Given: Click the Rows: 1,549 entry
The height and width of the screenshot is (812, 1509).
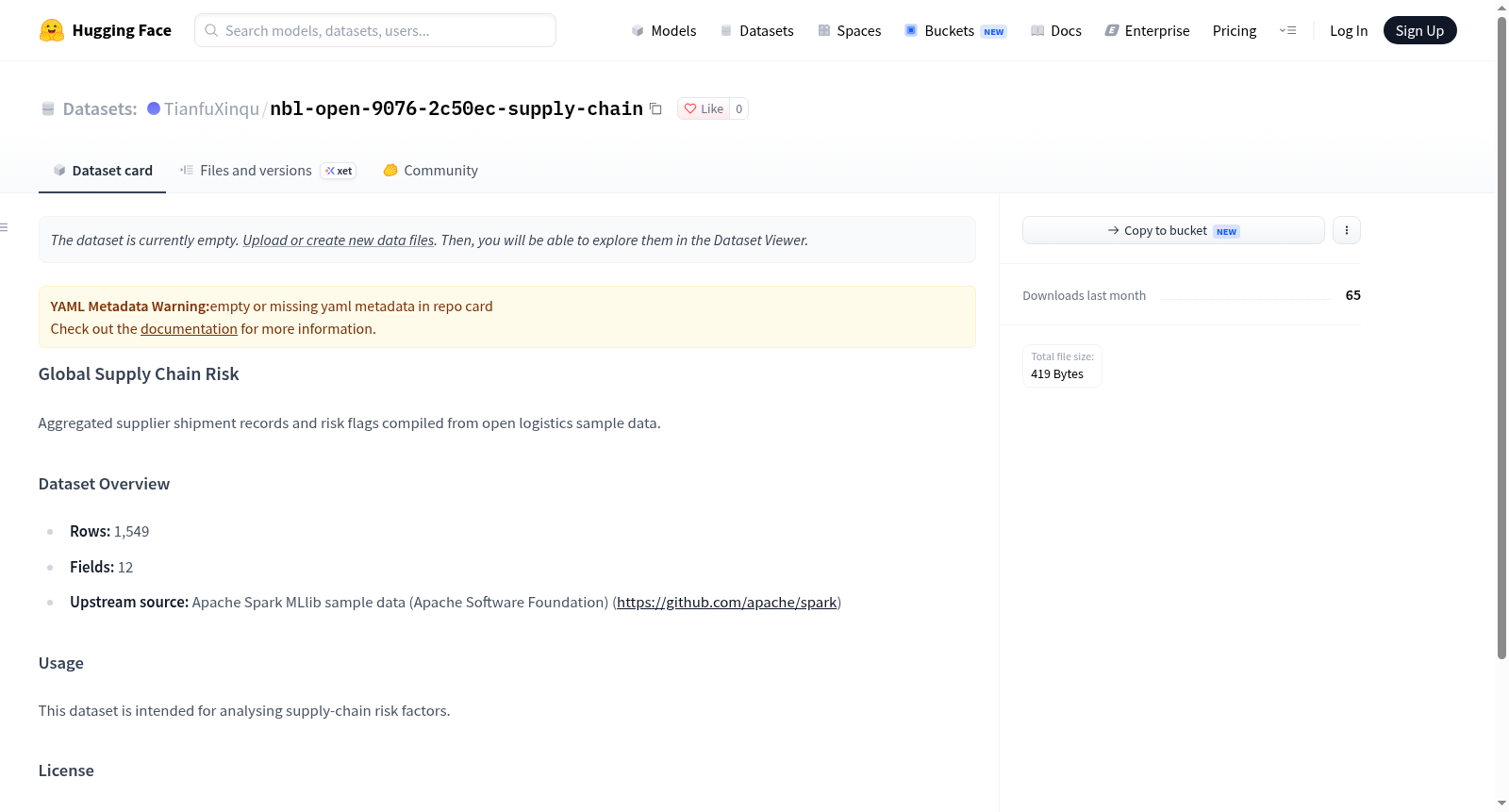Looking at the screenshot, I should pyautogui.click(x=109, y=531).
